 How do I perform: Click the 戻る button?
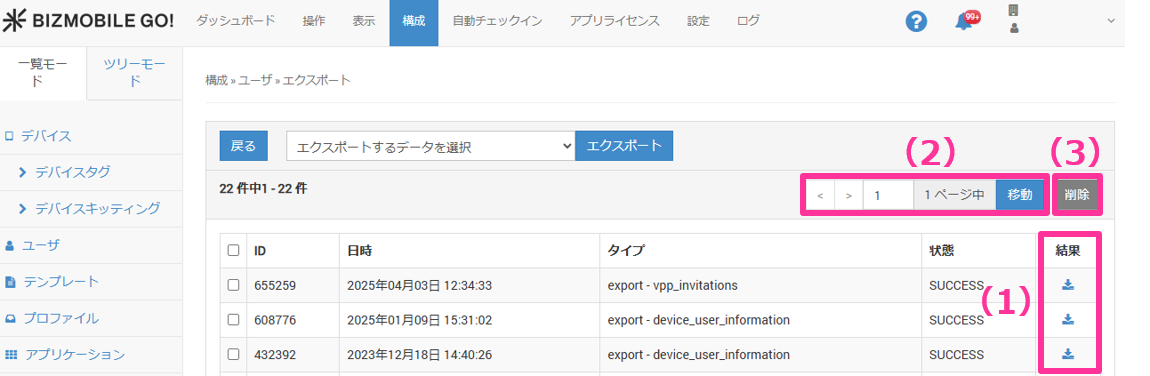click(x=243, y=146)
